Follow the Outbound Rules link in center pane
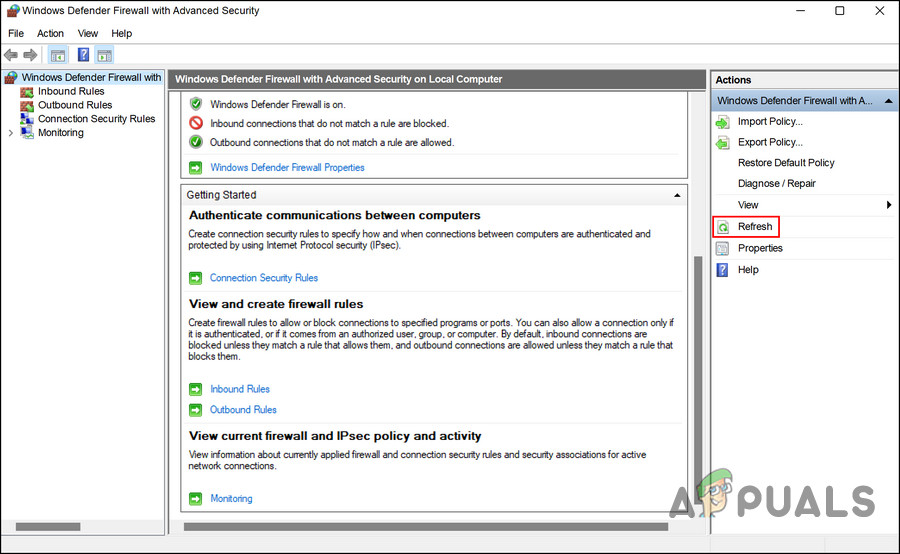 pos(243,410)
